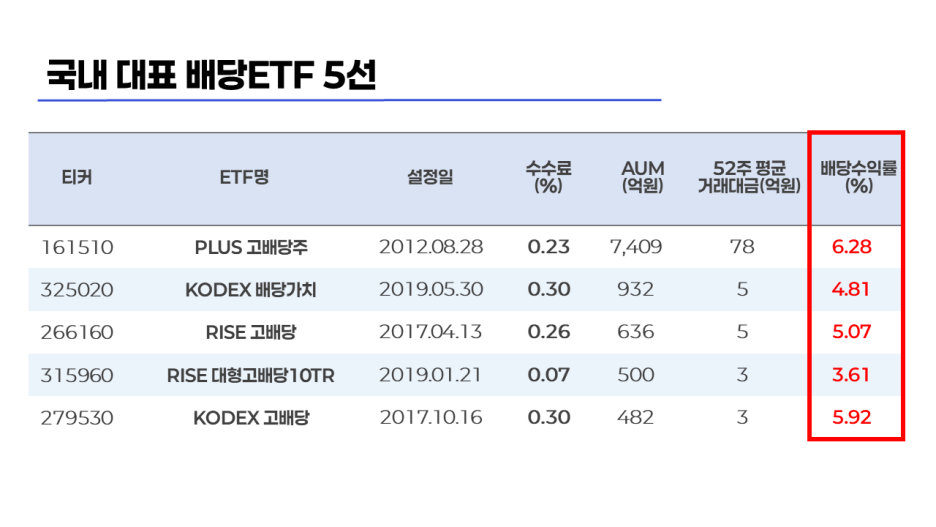The image size is (936, 527).
Task: Click dividend yield 5.92
Action: (852, 417)
